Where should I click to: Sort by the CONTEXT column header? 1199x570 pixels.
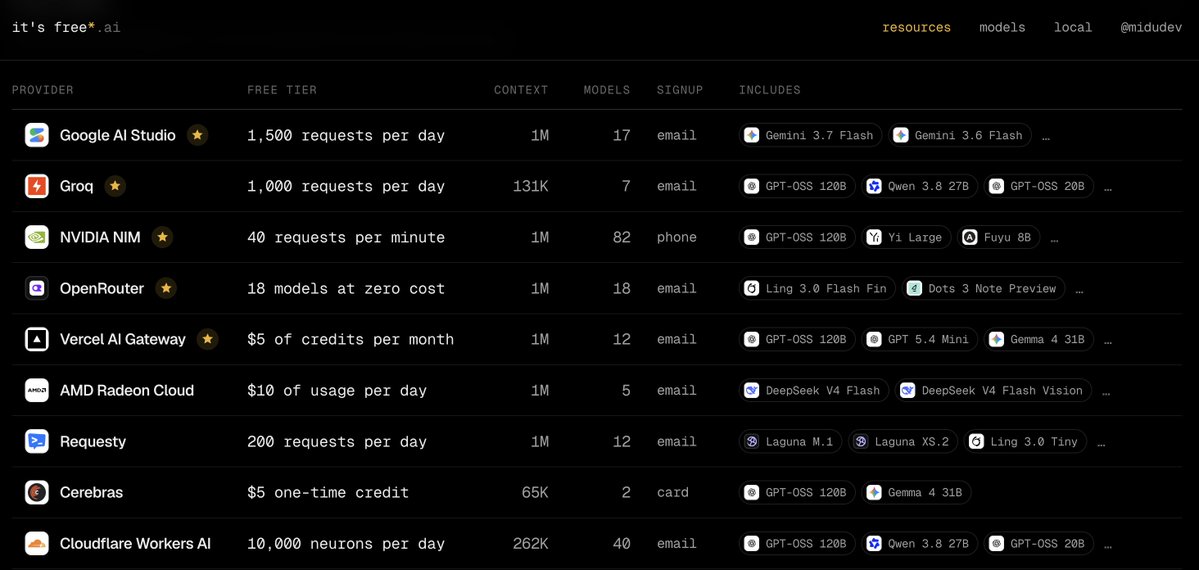pos(522,90)
